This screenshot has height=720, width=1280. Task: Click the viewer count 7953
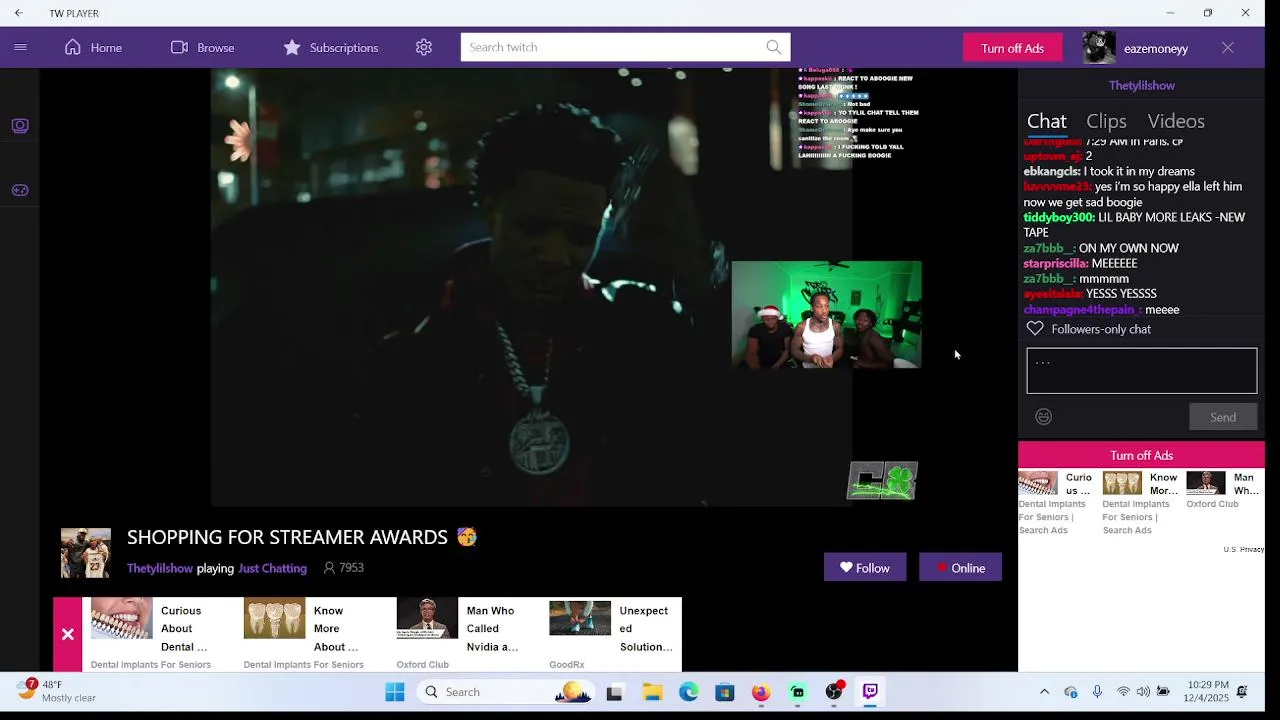343,568
